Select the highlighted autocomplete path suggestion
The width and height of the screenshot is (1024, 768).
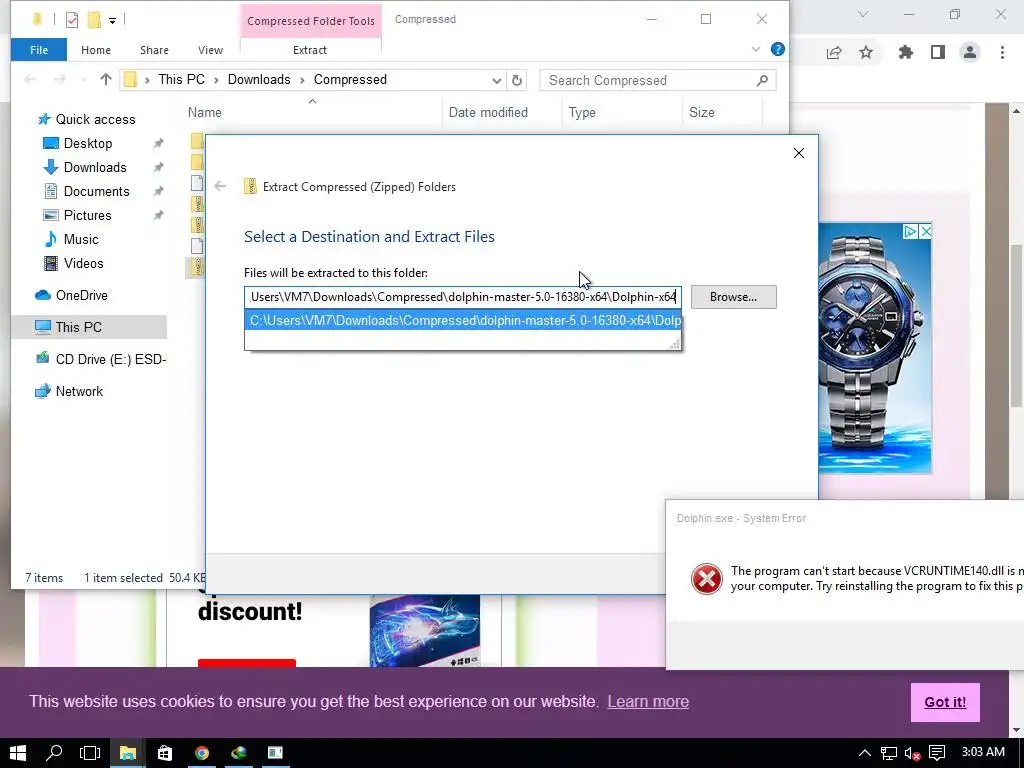[x=462, y=321]
